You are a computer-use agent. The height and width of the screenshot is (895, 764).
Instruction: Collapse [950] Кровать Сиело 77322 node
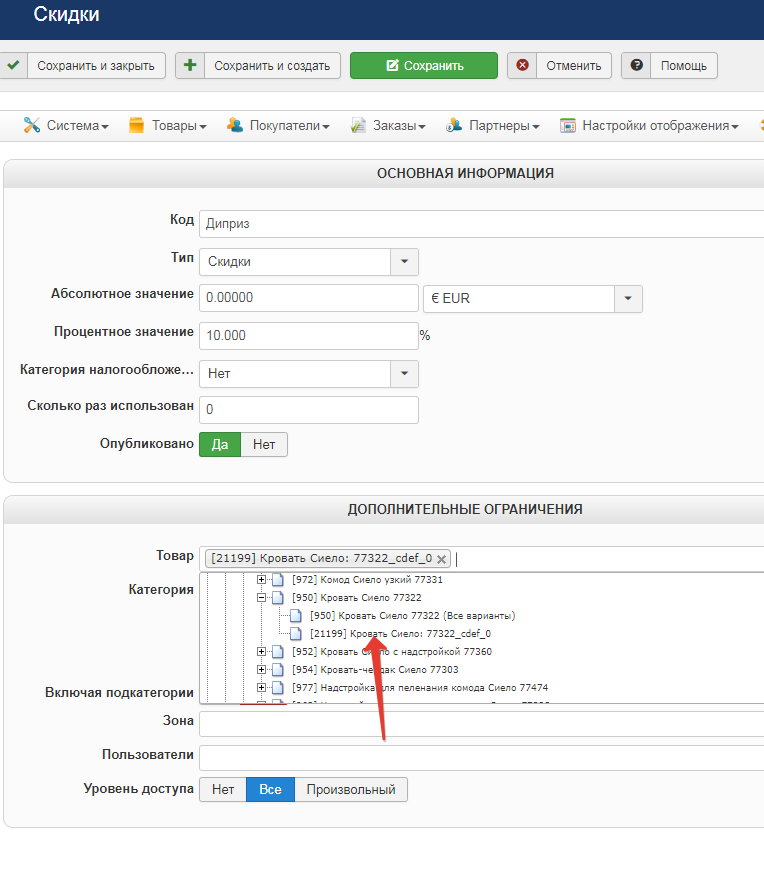tap(262, 598)
